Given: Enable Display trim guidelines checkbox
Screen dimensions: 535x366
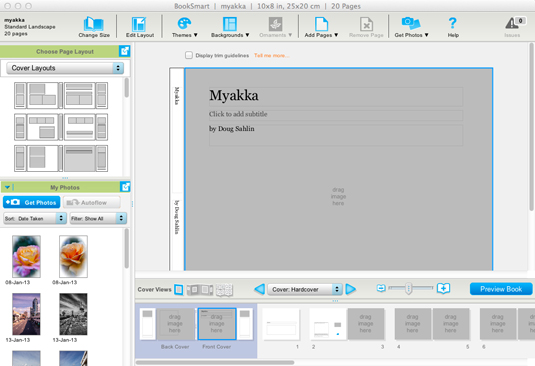Looking at the screenshot, I should click(189, 55).
